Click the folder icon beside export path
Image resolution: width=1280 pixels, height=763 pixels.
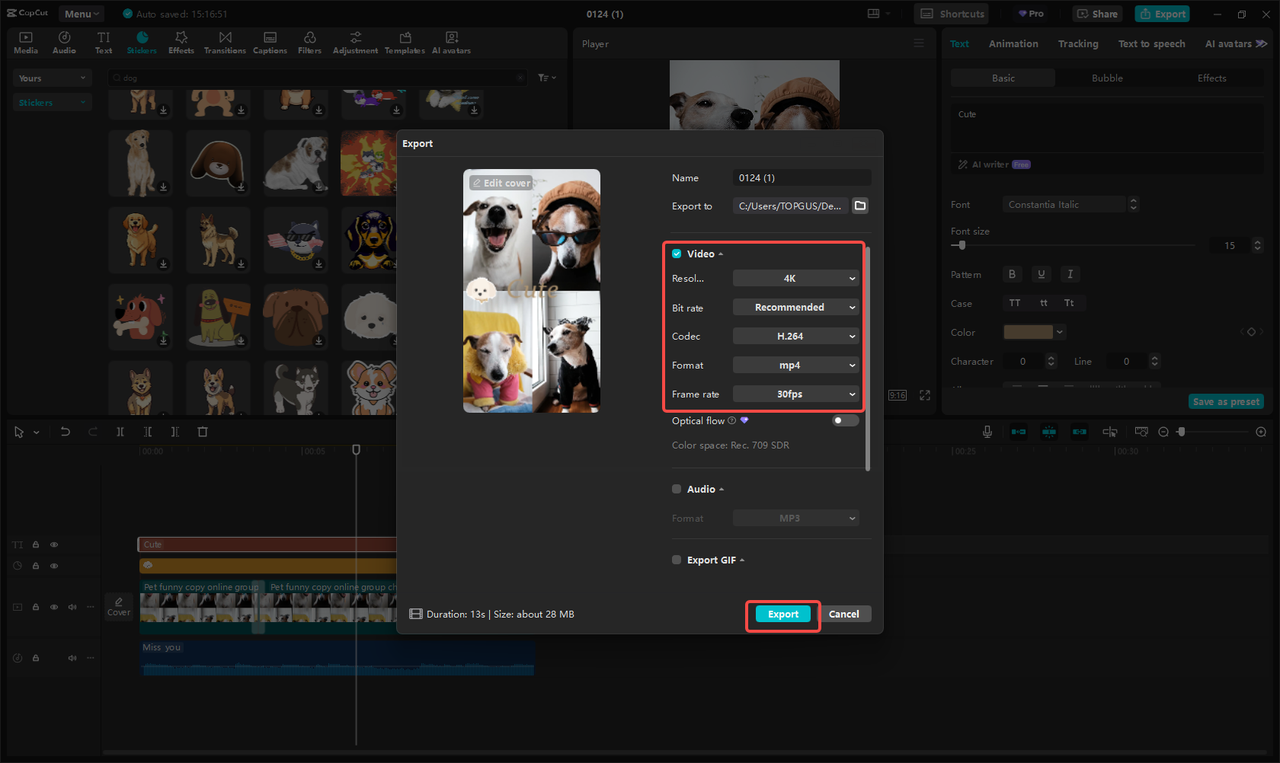point(860,206)
